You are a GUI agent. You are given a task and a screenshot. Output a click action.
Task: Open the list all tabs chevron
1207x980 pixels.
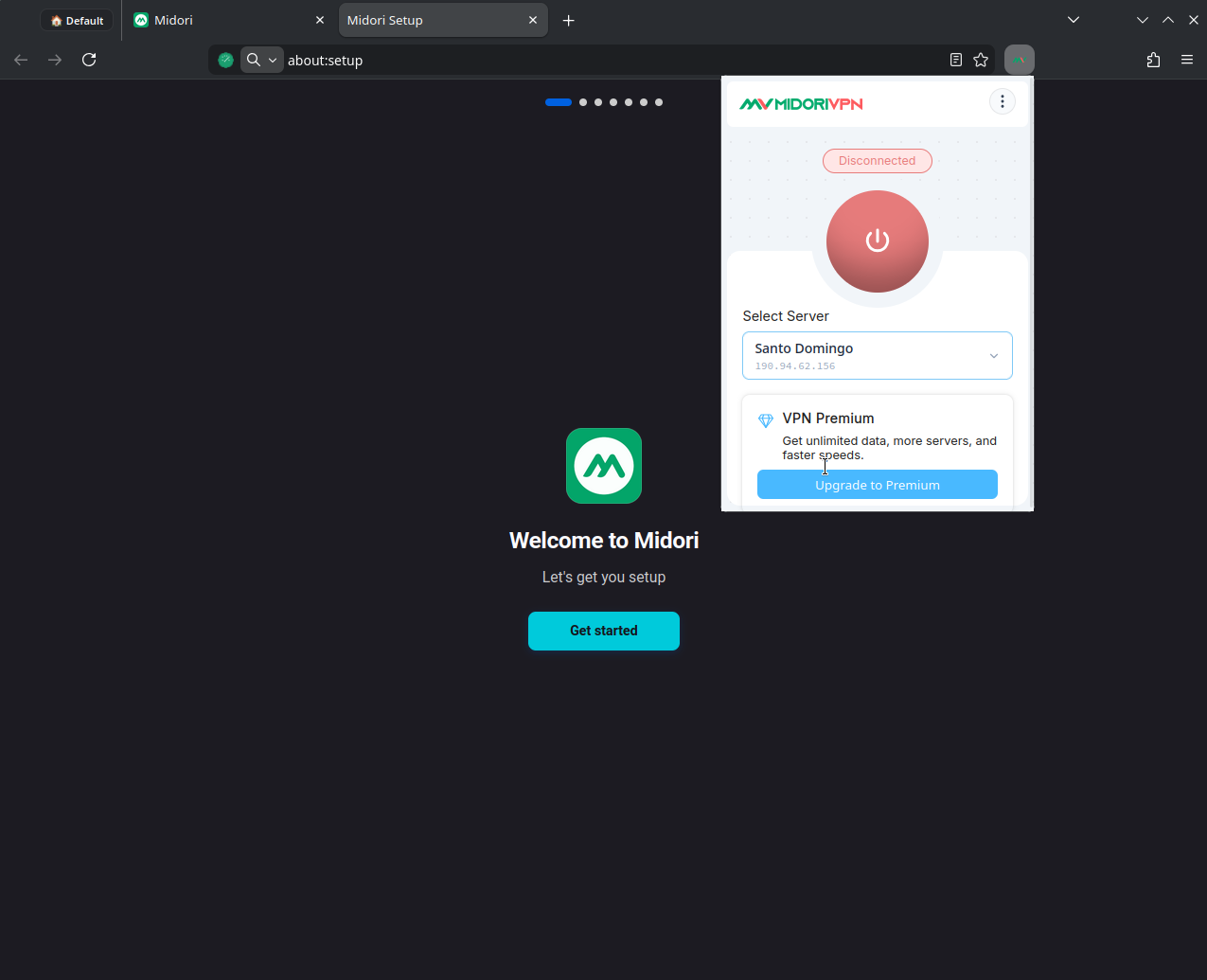point(1074,20)
